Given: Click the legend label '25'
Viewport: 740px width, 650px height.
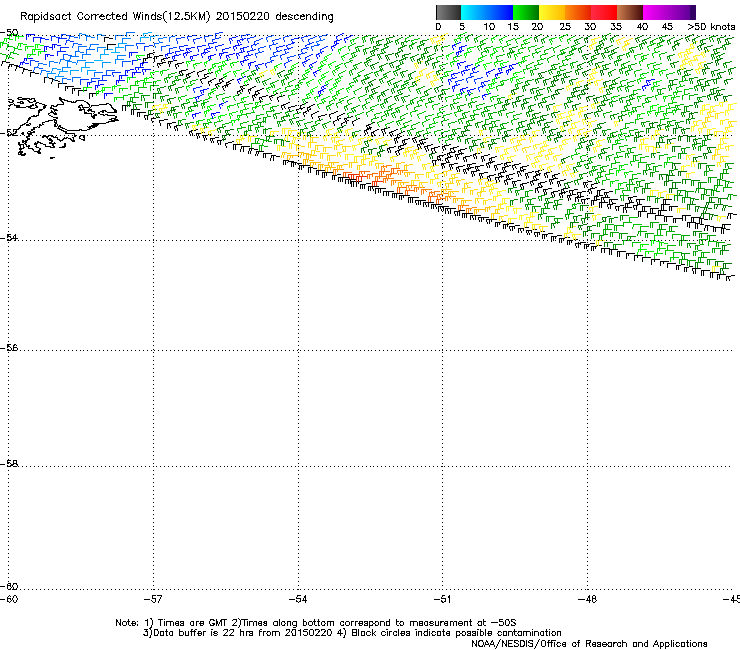Looking at the screenshot, I should (565, 27).
